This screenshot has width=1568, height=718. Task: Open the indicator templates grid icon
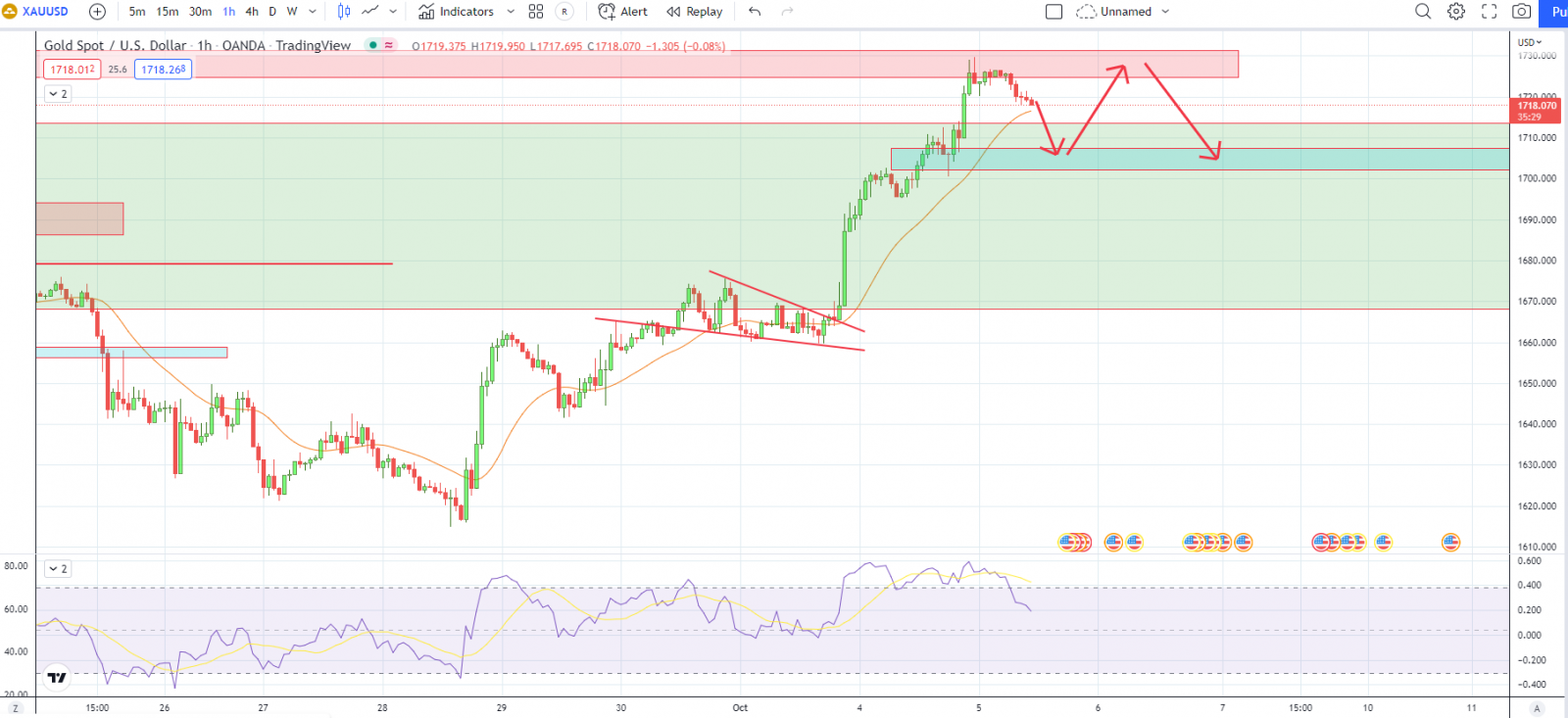(536, 12)
